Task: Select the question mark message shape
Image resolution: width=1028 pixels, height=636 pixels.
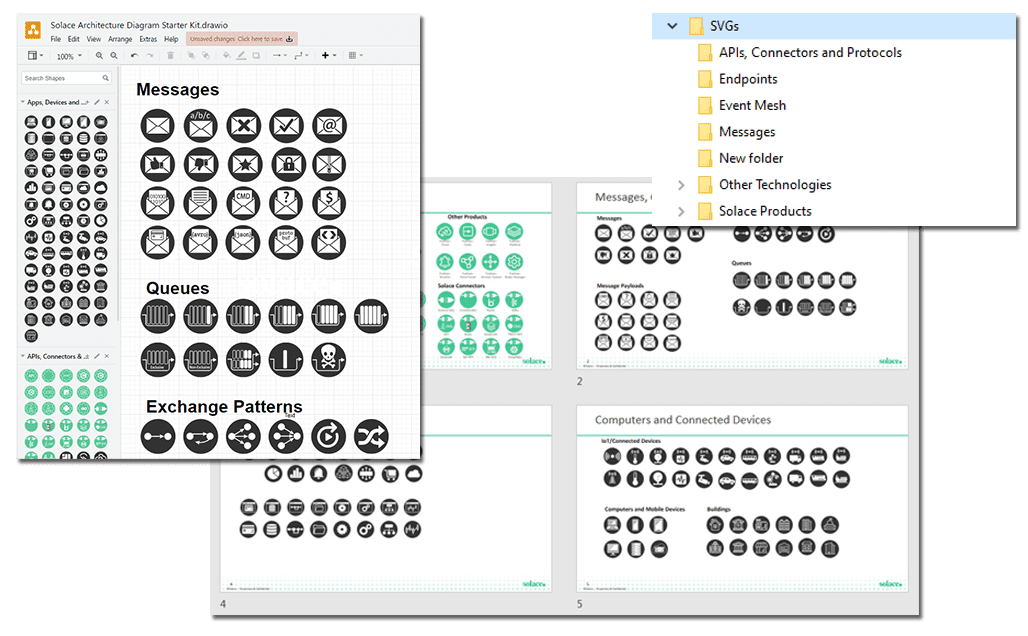Action: [x=286, y=201]
